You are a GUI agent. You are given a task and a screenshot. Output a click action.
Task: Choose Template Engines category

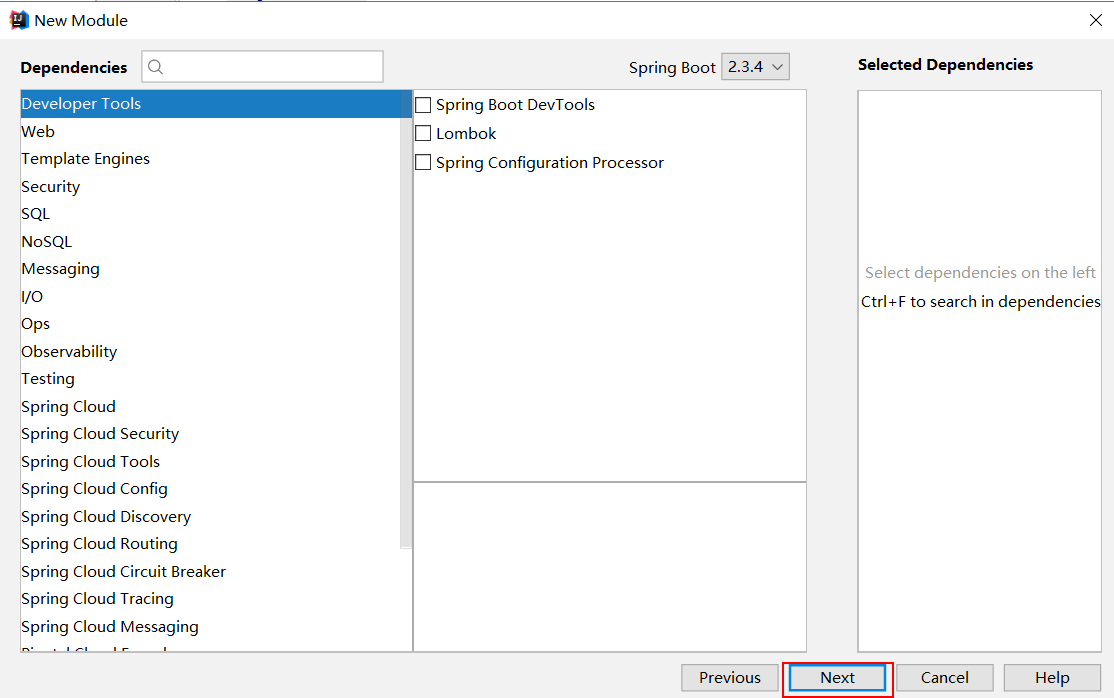[212, 159]
